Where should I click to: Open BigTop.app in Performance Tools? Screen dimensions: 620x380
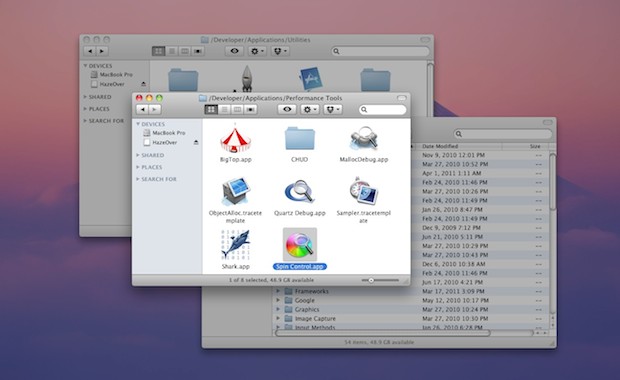(x=235, y=139)
